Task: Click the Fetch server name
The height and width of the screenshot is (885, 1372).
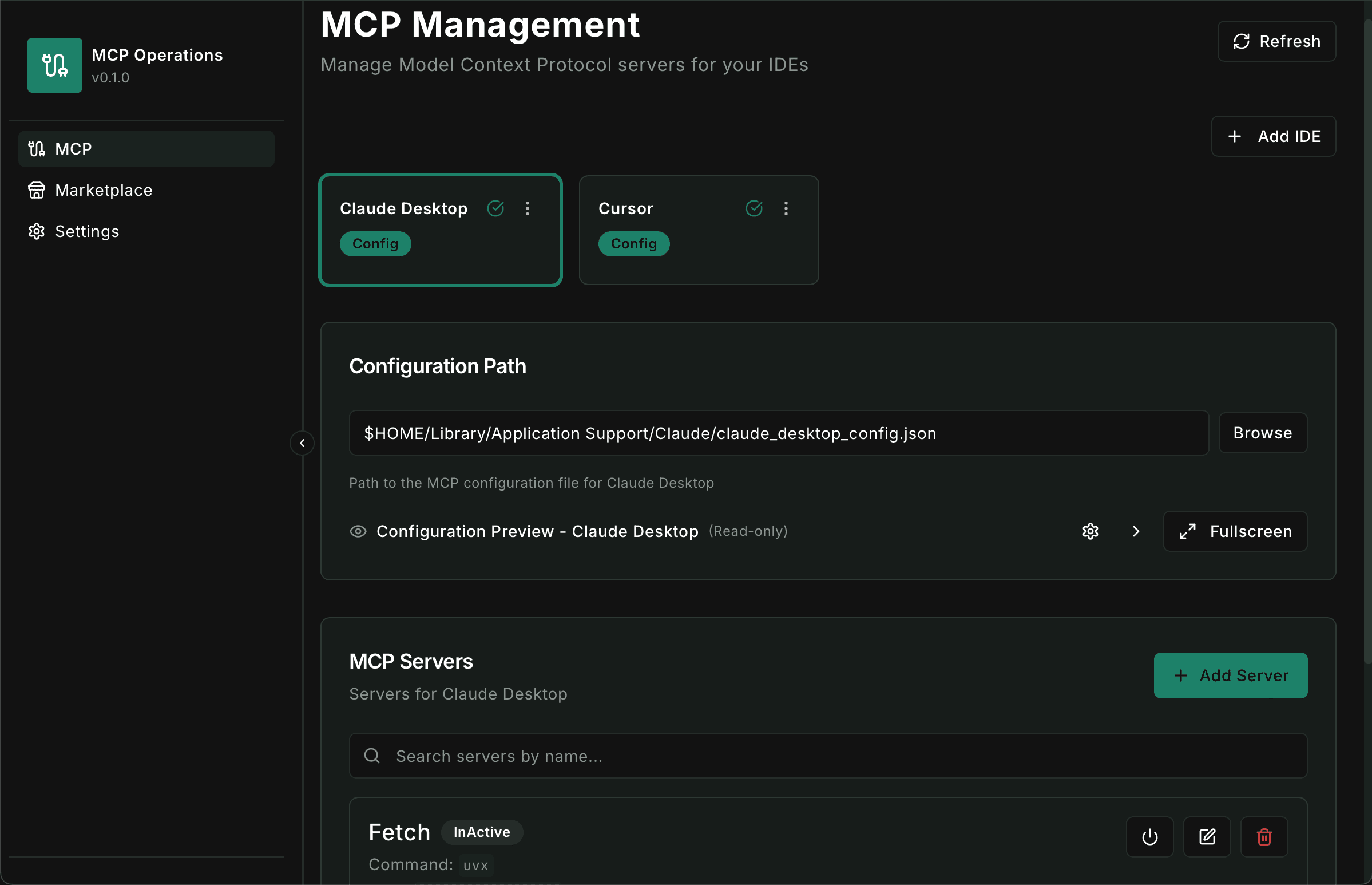Action: pyautogui.click(x=400, y=832)
